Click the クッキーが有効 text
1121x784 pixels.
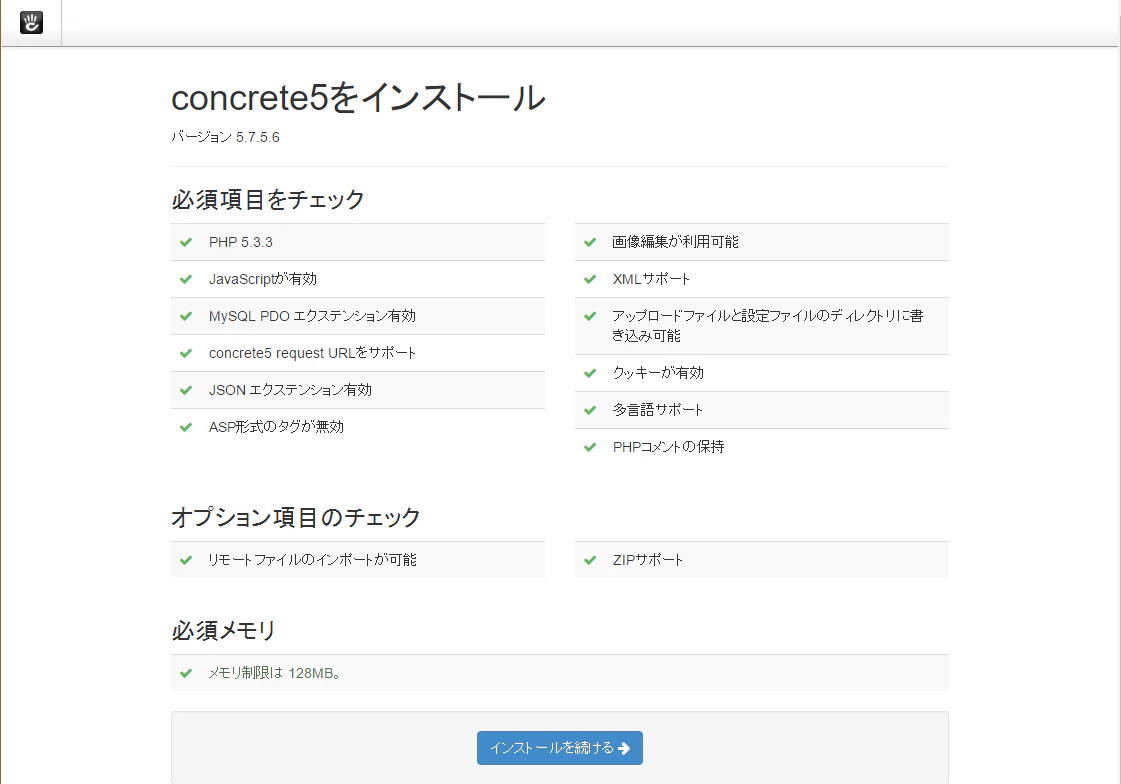click(658, 373)
